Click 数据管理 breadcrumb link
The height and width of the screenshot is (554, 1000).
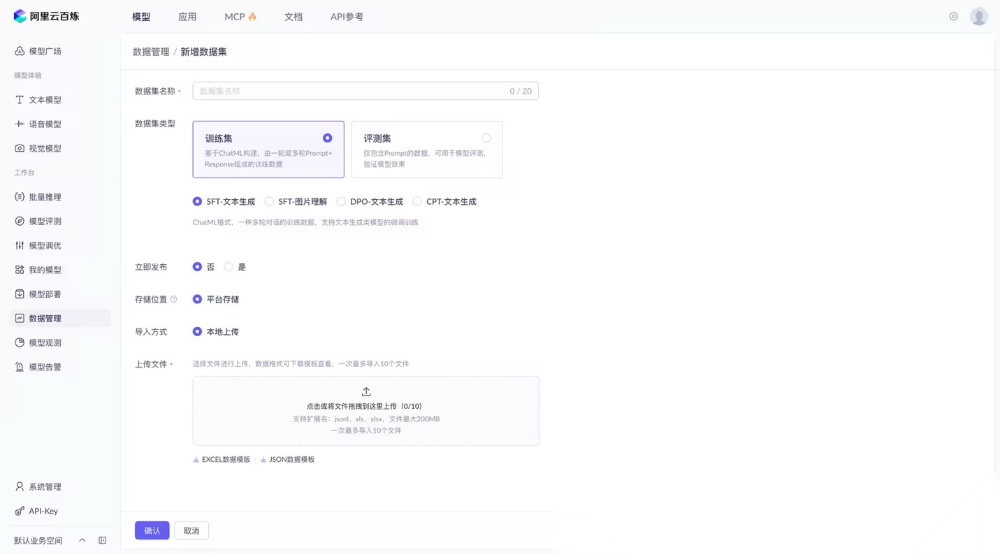point(151,52)
